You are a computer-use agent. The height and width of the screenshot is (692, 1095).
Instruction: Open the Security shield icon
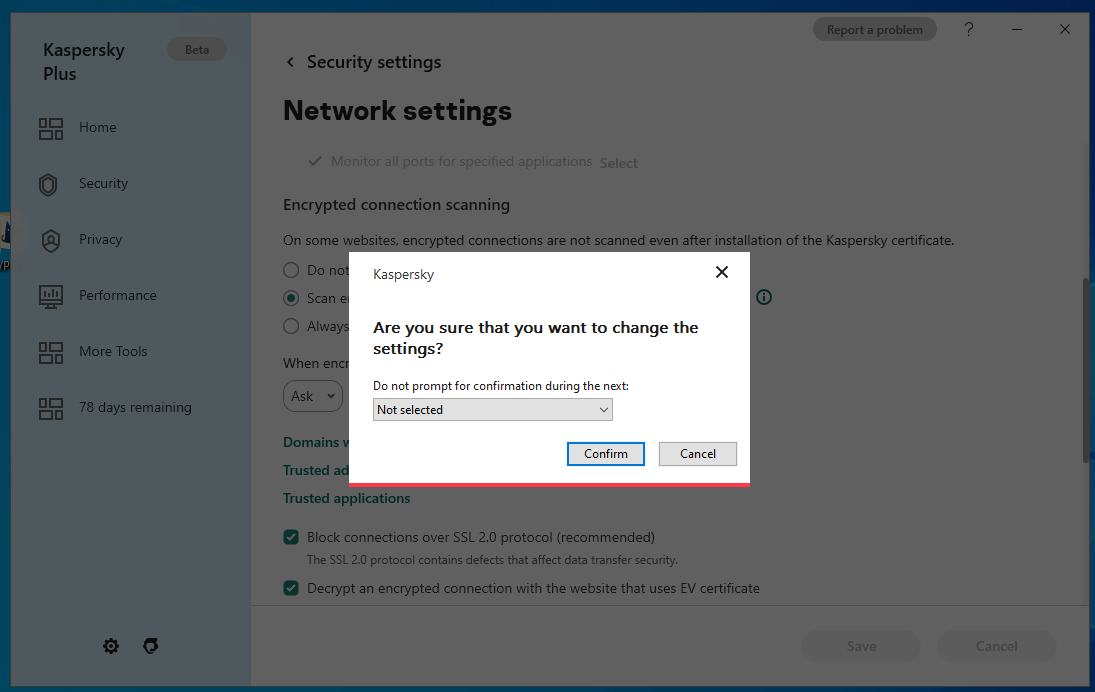tap(49, 184)
